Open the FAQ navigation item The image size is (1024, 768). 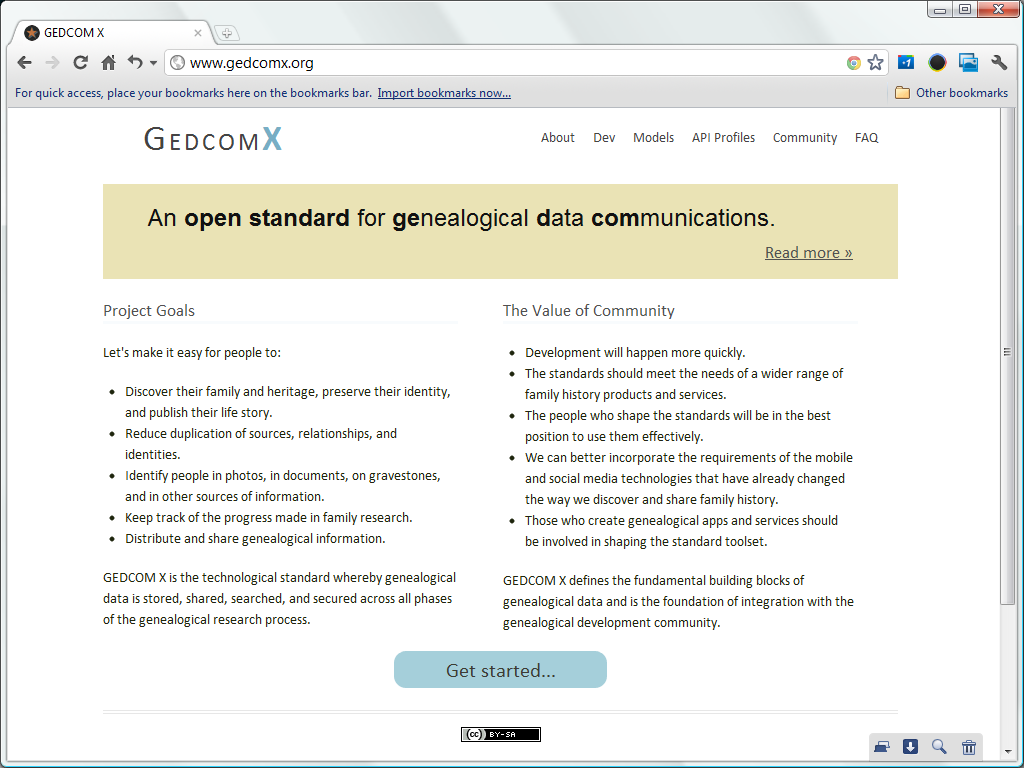pyautogui.click(x=866, y=138)
